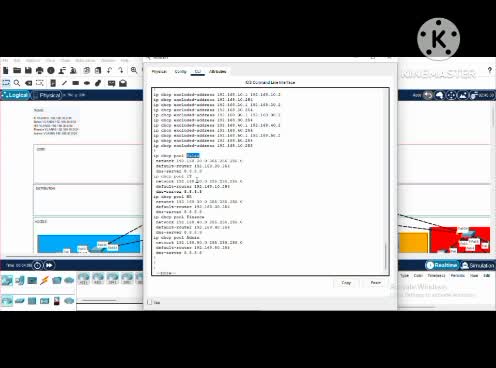Viewport: 496px width, 368px height.
Task: Select the Draw Ellipse tool
Action: click(87, 83)
